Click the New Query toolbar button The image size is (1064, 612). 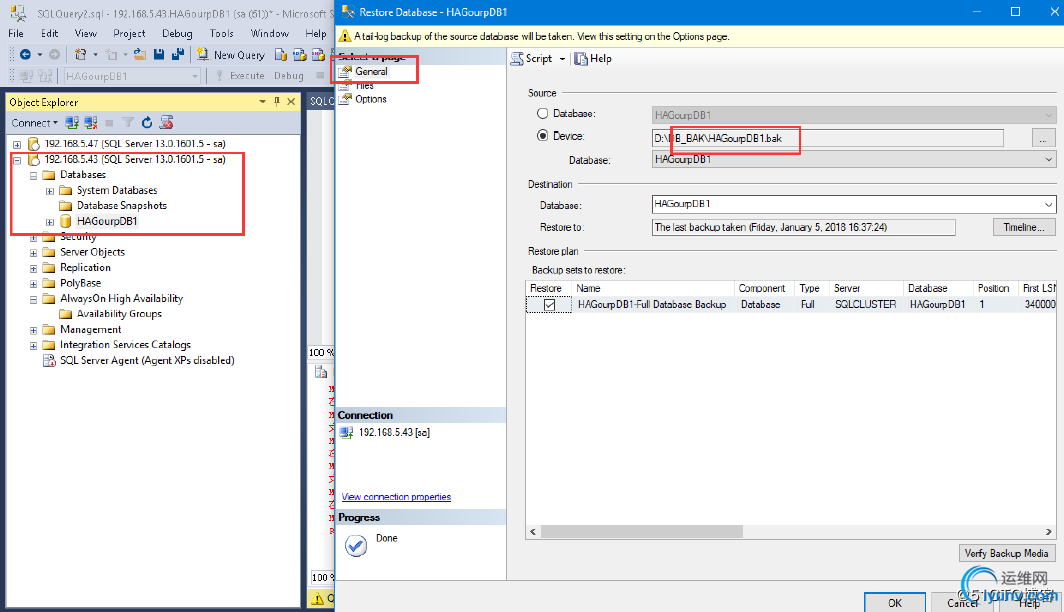click(x=231, y=55)
